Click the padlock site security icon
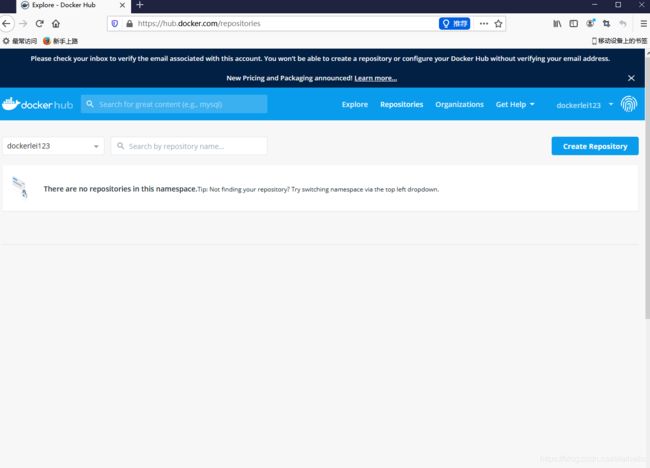650x468 pixels. tap(129, 24)
